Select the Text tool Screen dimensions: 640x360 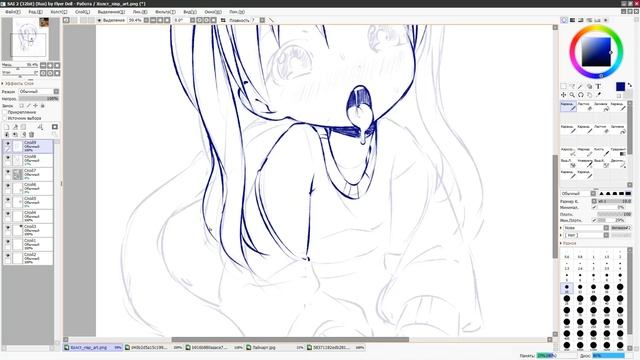(x=598, y=87)
